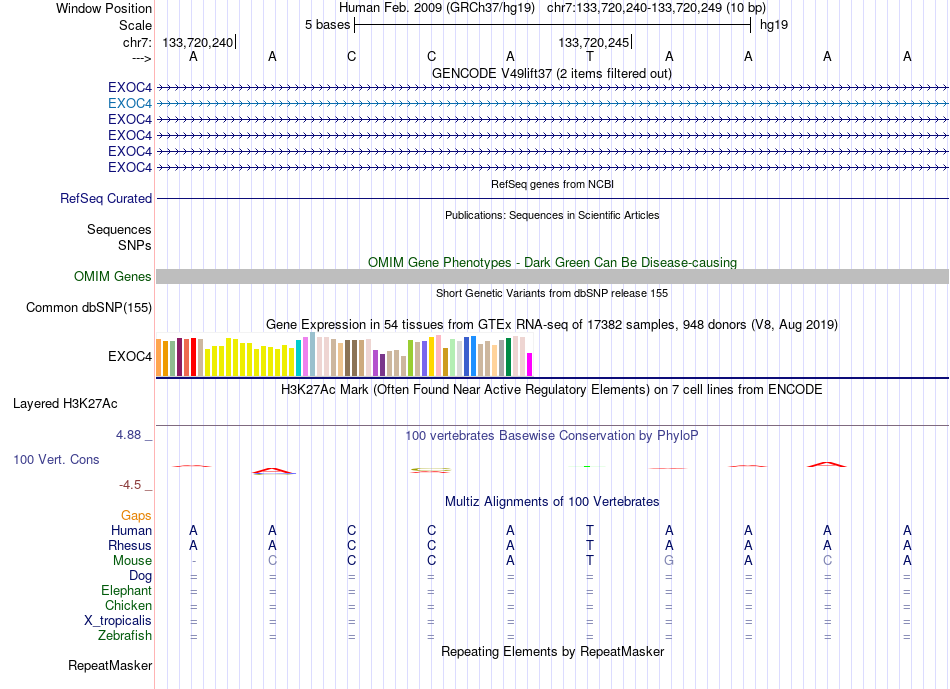Open the 100 Vert. Cons track label
The width and height of the screenshot is (950, 689).
coord(56,459)
